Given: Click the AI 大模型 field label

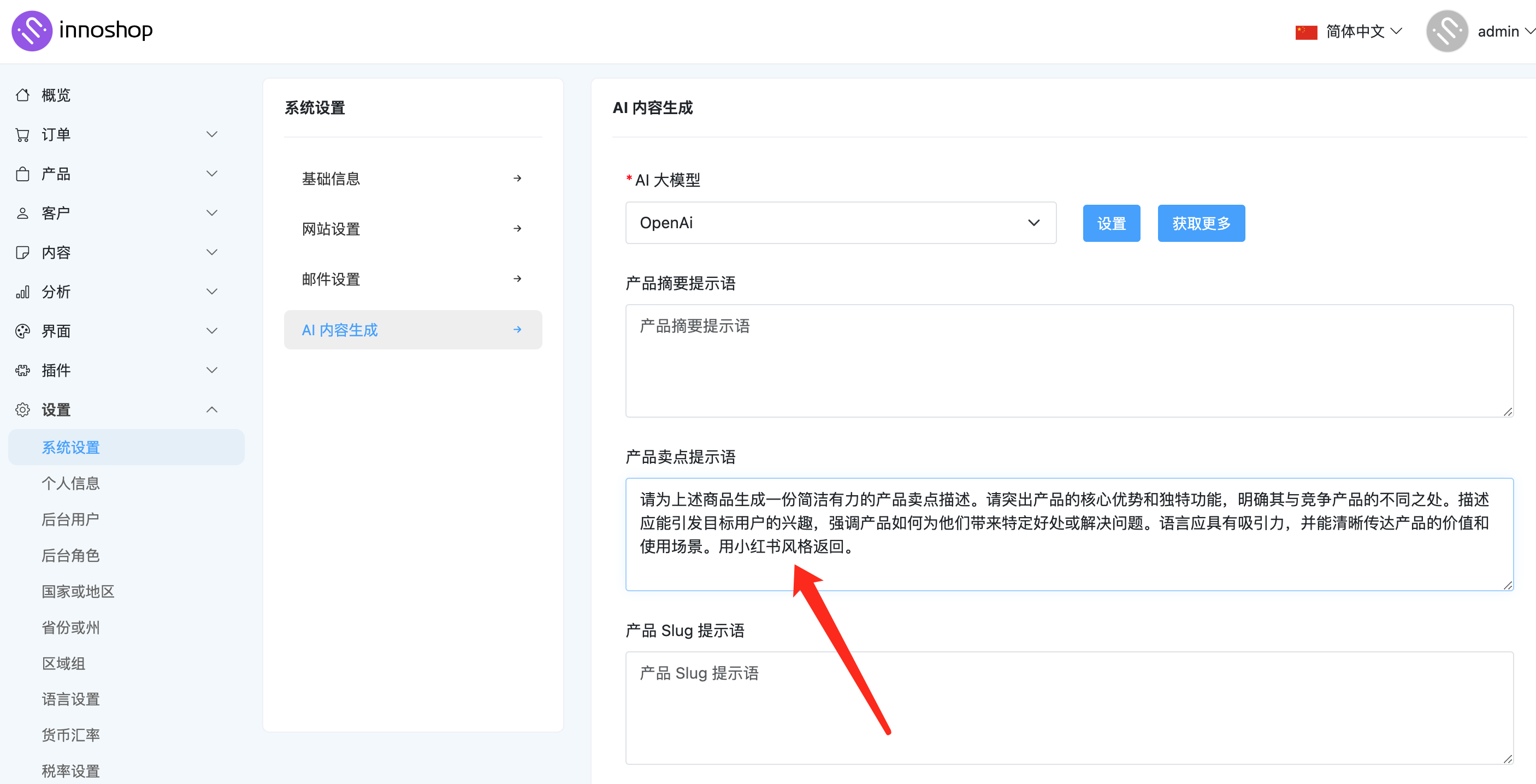Looking at the screenshot, I should pos(667,180).
